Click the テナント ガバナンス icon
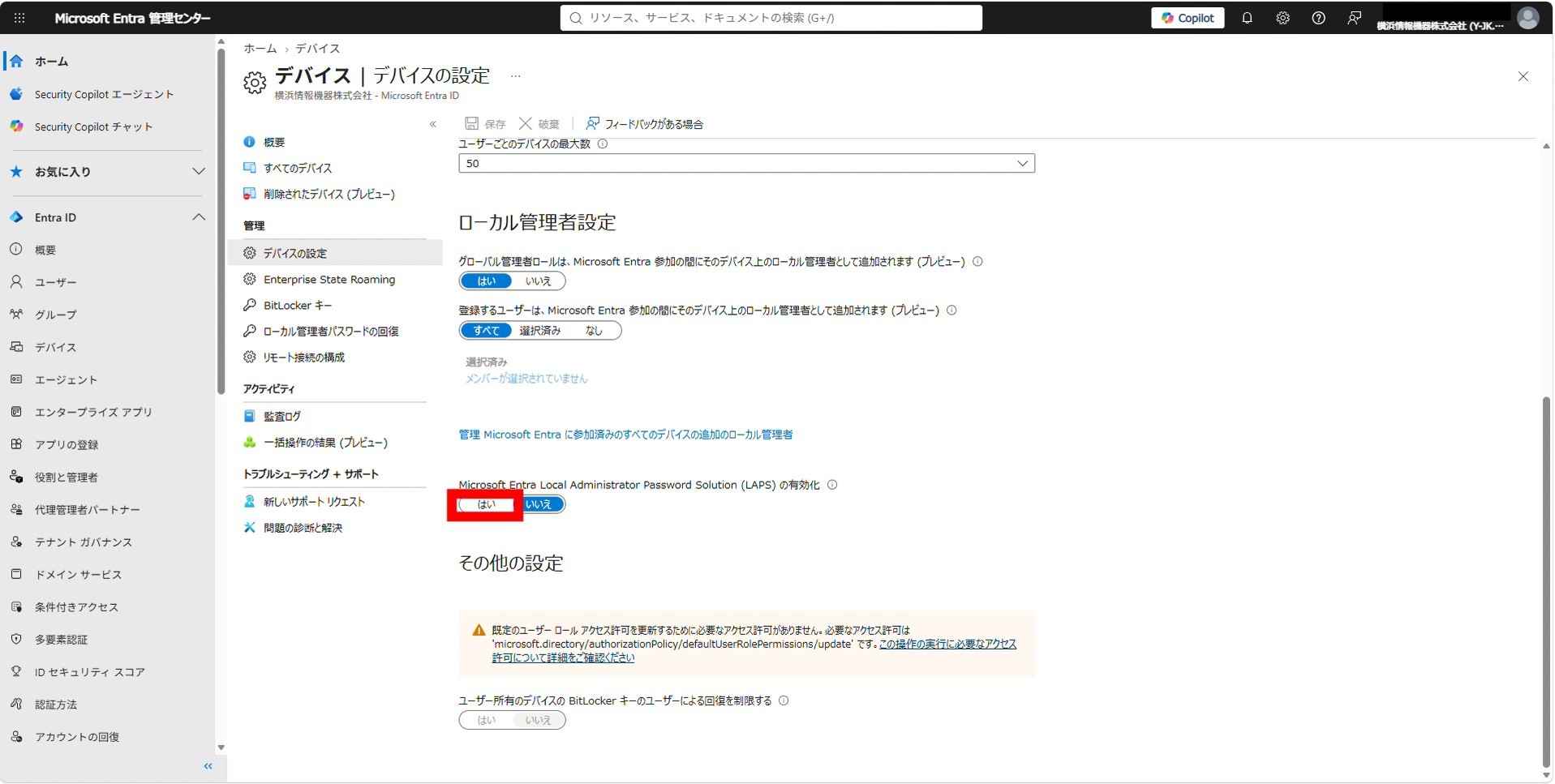The height and width of the screenshot is (784, 1555). point(16,542)
